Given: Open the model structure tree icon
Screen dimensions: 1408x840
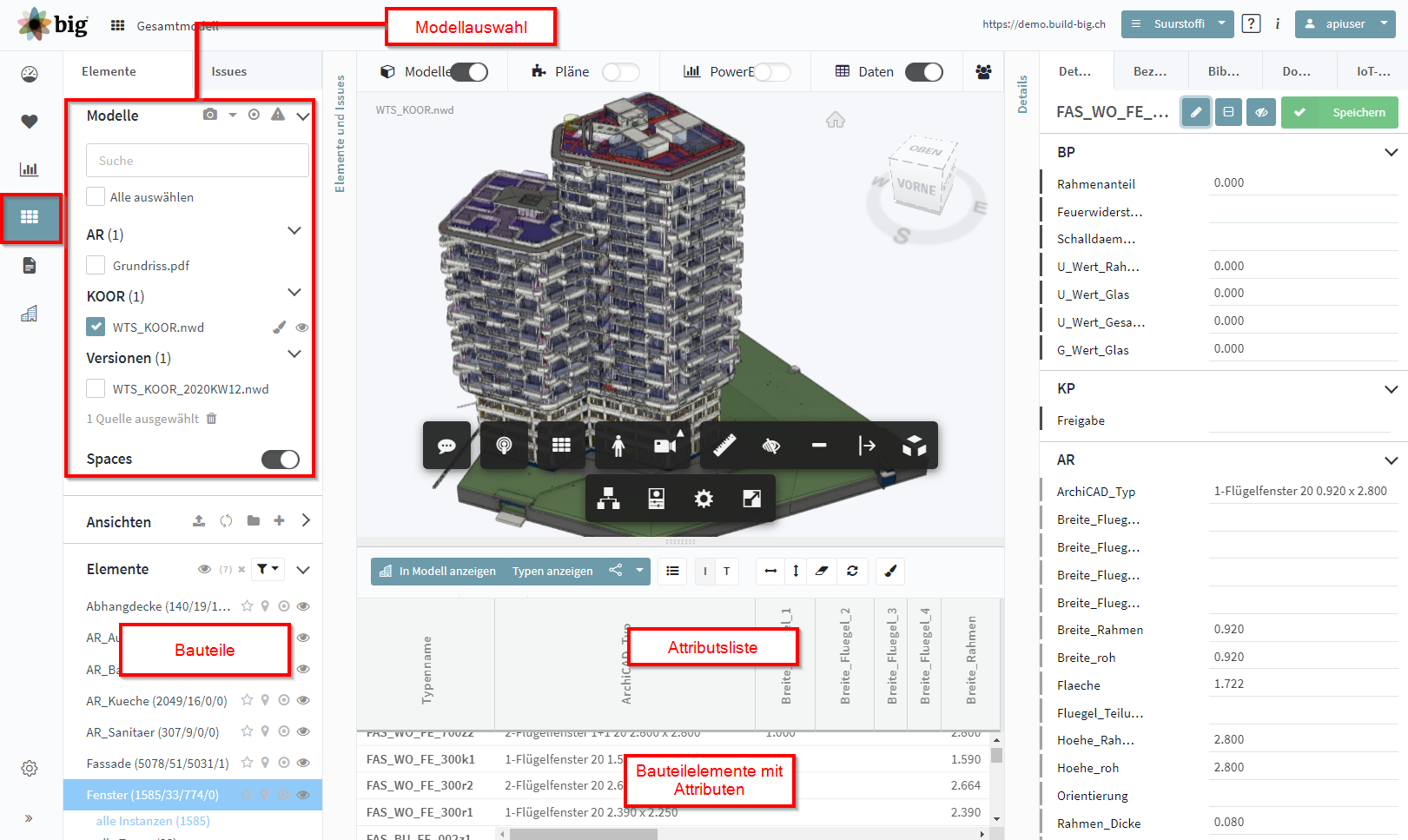Looking at the screenshot, I should (x=608, y=499).
